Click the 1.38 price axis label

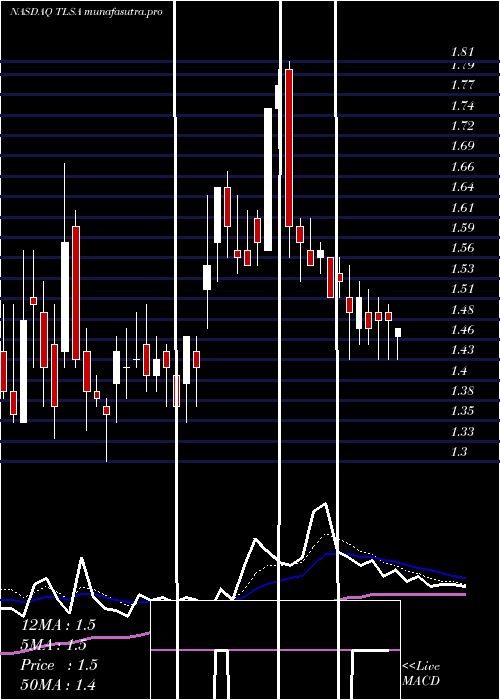pos(462,391)
